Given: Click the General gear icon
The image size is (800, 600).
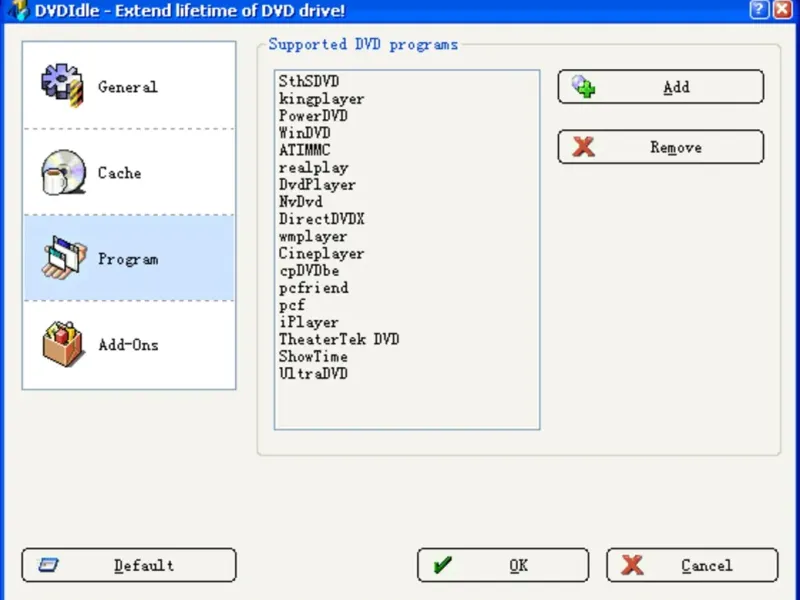Looking at the screenshot, I should tap(62, 85).
